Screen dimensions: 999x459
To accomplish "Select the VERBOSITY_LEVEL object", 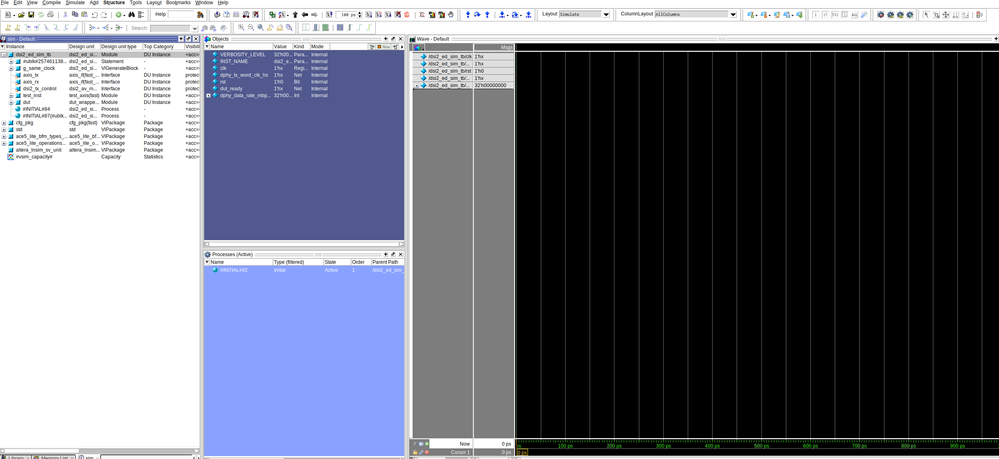I will point(304,55).
